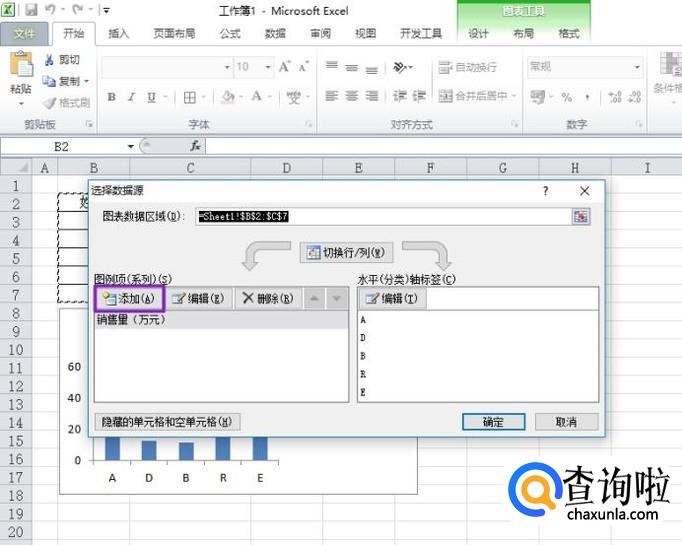Switch to the Insert (插入) tab
This screenshot has width=682, height=545.
coord(118,33)
